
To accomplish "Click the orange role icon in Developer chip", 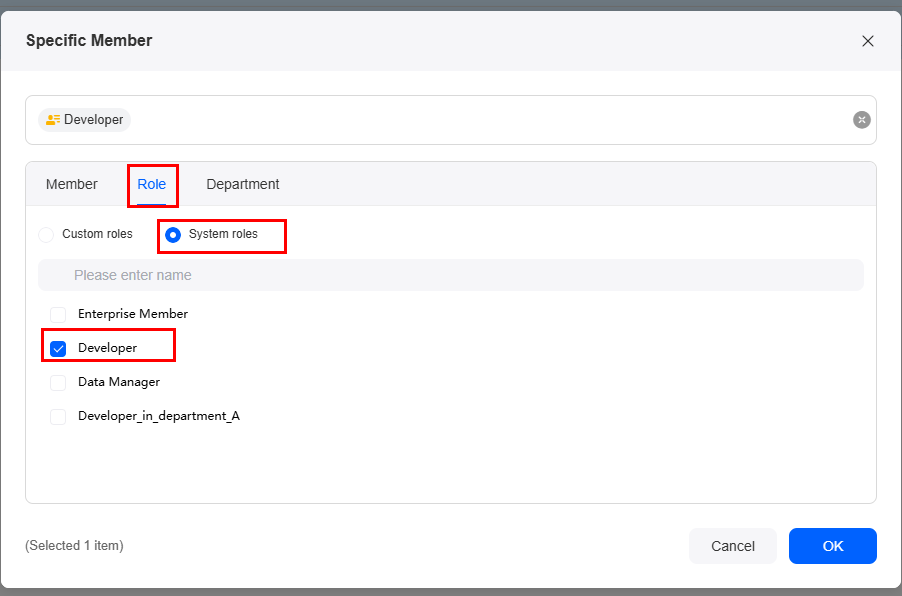I will 53,120.
